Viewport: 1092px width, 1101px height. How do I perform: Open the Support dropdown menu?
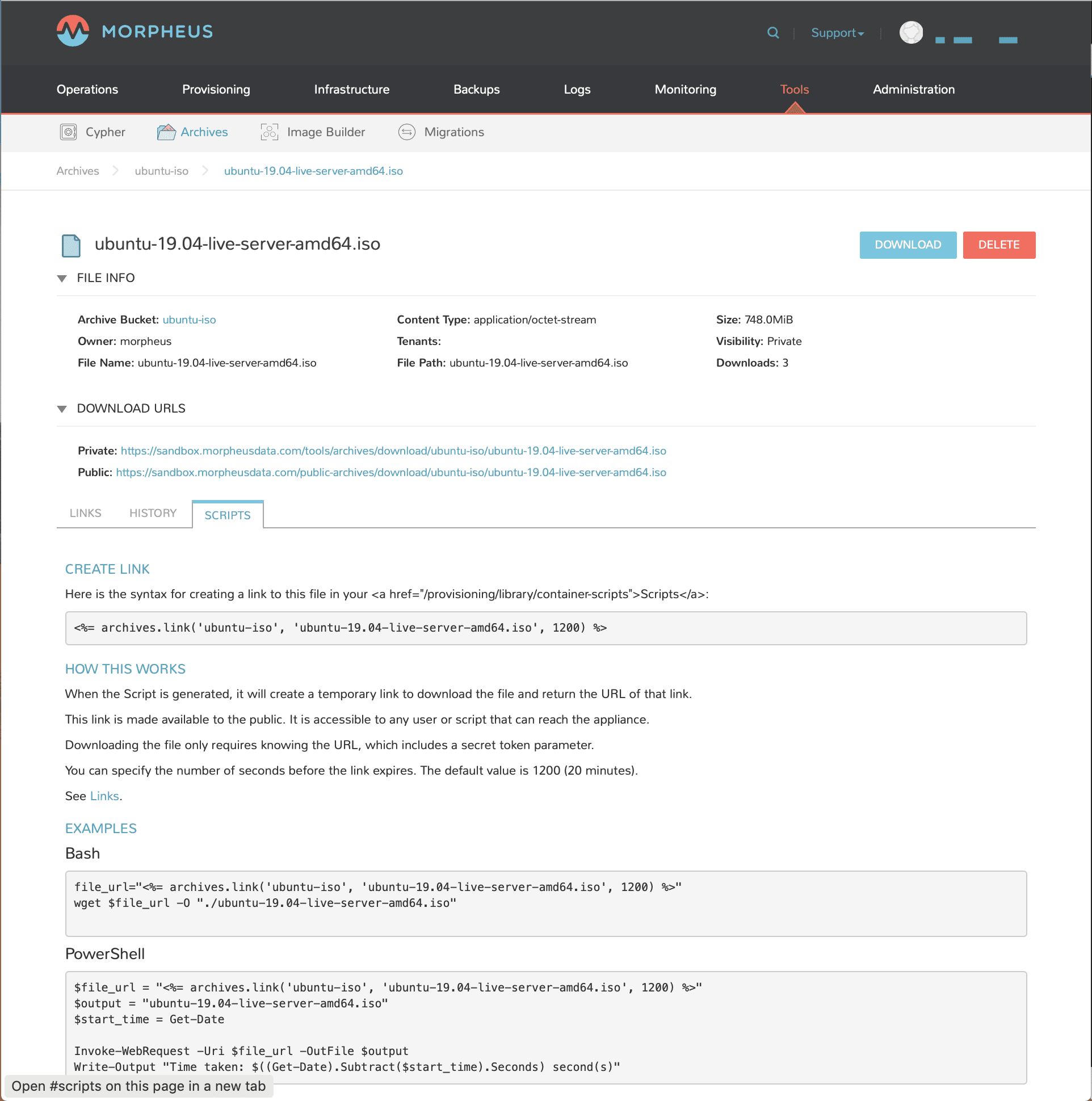click(x=837, y=33)
